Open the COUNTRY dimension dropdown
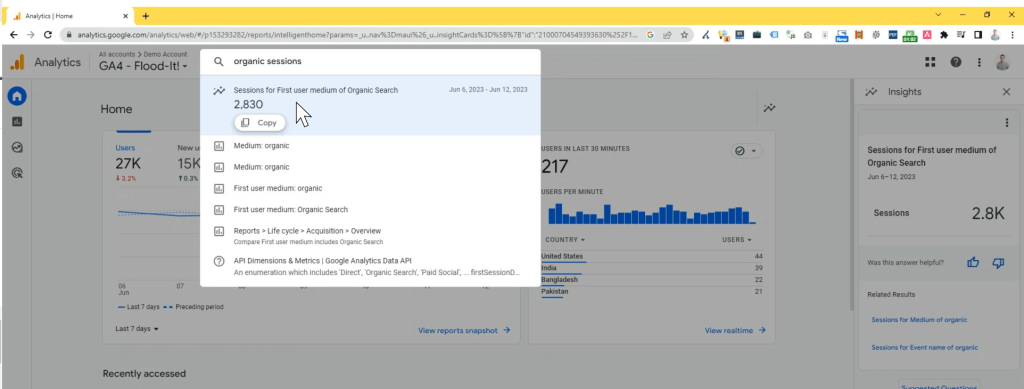The image size is (1024, 389). (565, 240)
